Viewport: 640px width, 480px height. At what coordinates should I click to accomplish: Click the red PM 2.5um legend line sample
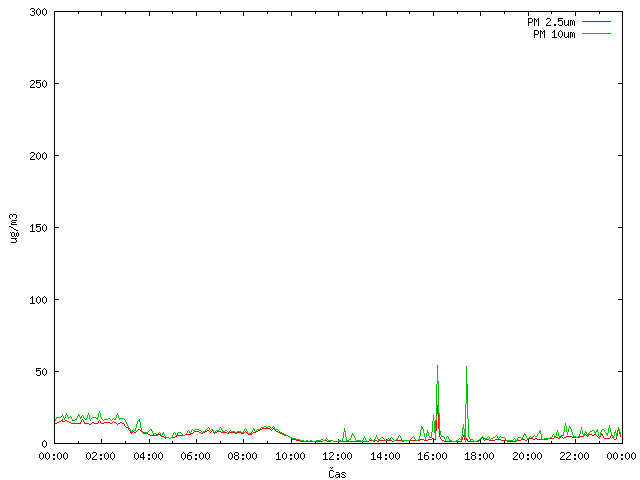pyautogui.click(x=596, y=22)
